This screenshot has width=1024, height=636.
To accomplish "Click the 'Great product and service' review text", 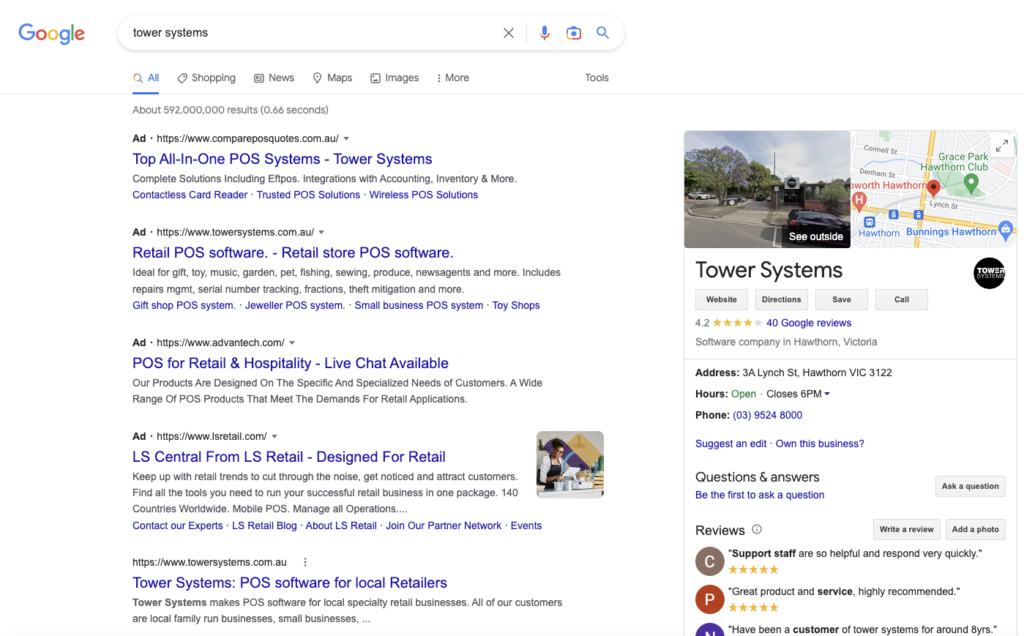I will pos(844,592).
